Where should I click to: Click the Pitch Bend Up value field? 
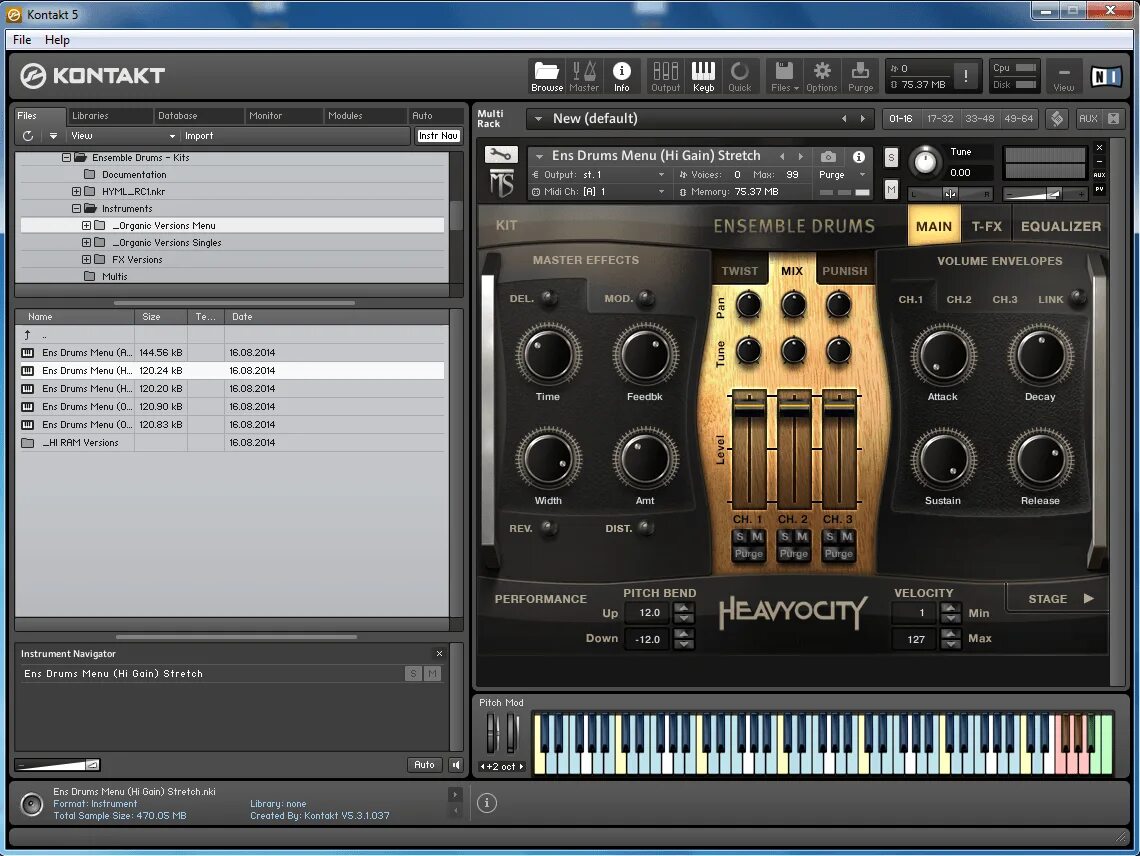647,613
